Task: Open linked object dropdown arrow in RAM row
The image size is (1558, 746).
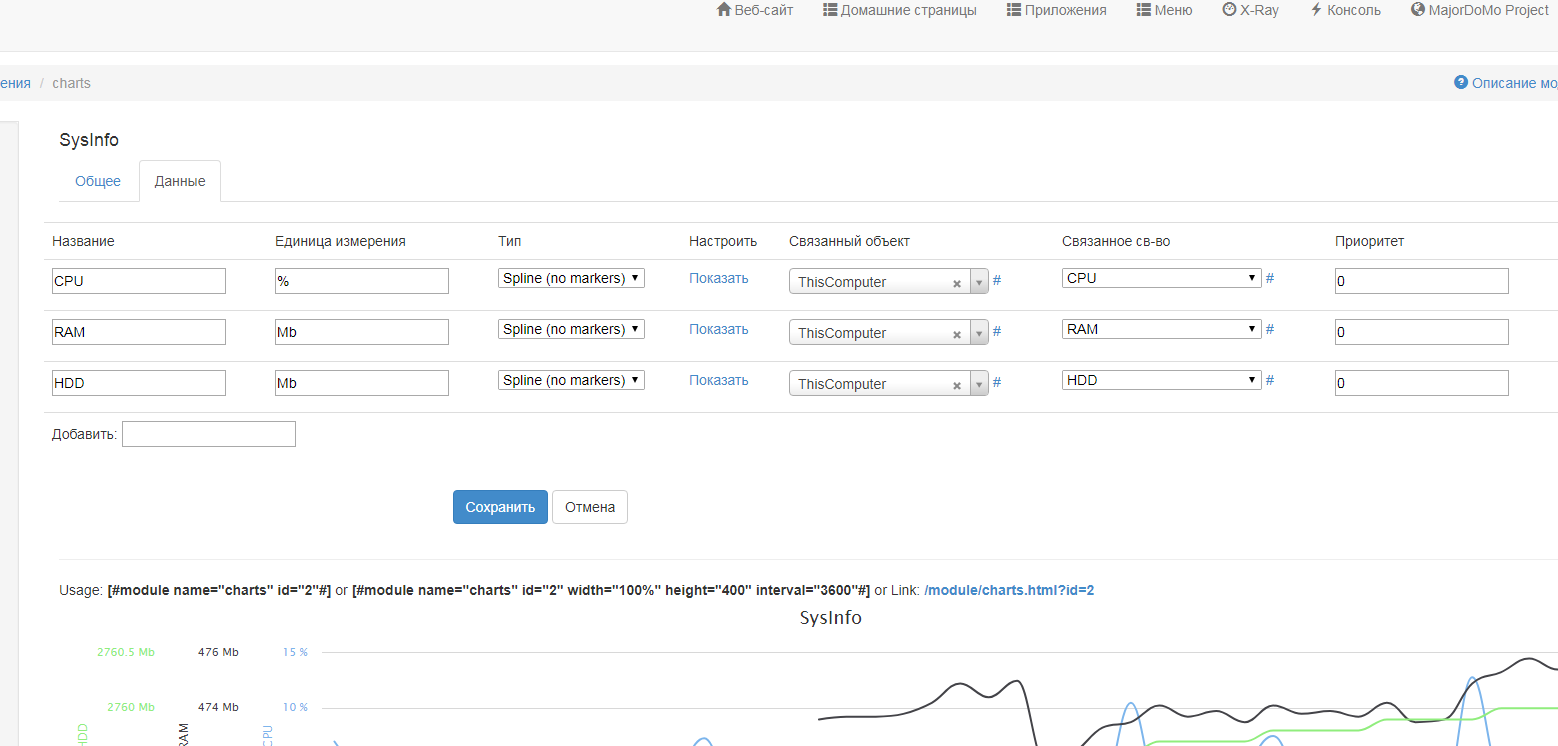Action: (x=979, y=334)
